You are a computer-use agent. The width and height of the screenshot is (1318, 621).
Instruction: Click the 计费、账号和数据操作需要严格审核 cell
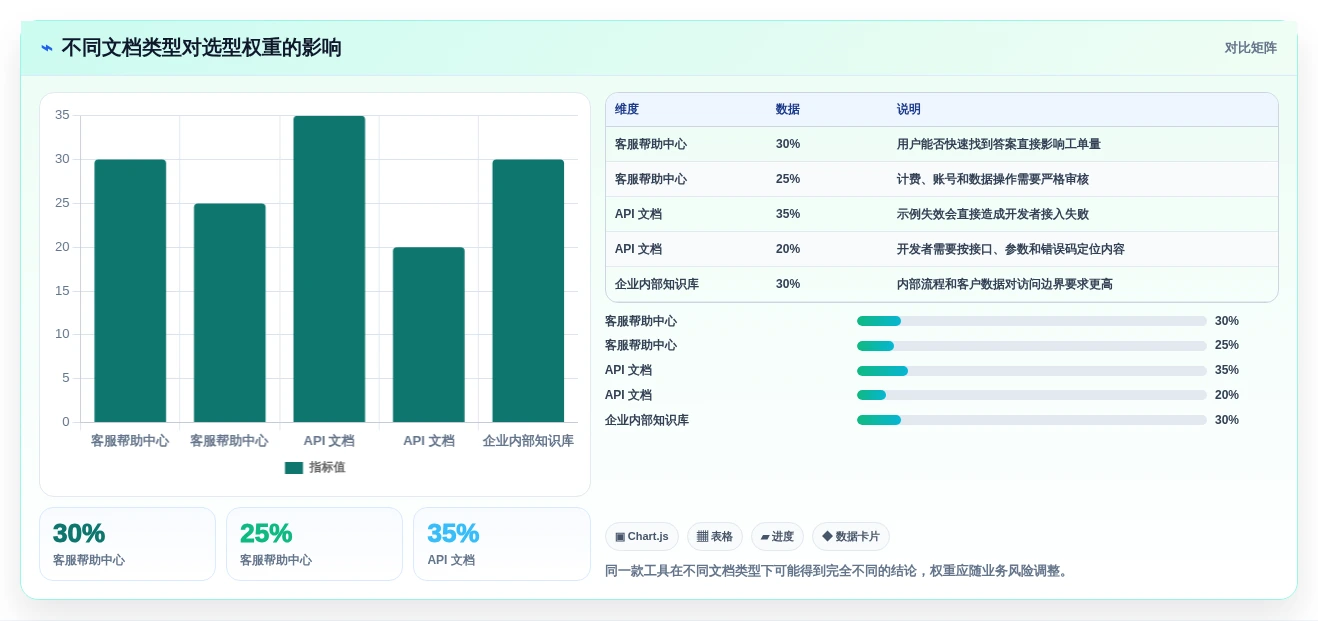[x=993, y=179]
